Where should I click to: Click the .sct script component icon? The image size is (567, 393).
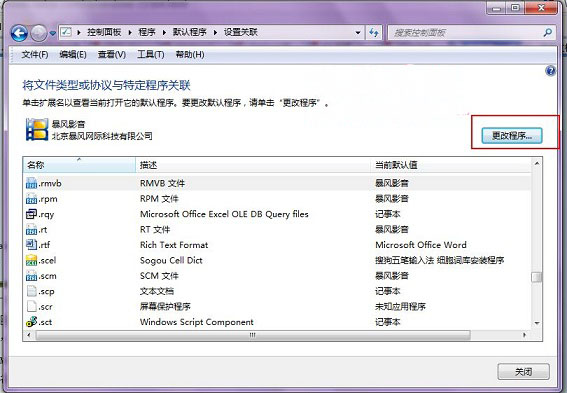click(x=31, y=322)
